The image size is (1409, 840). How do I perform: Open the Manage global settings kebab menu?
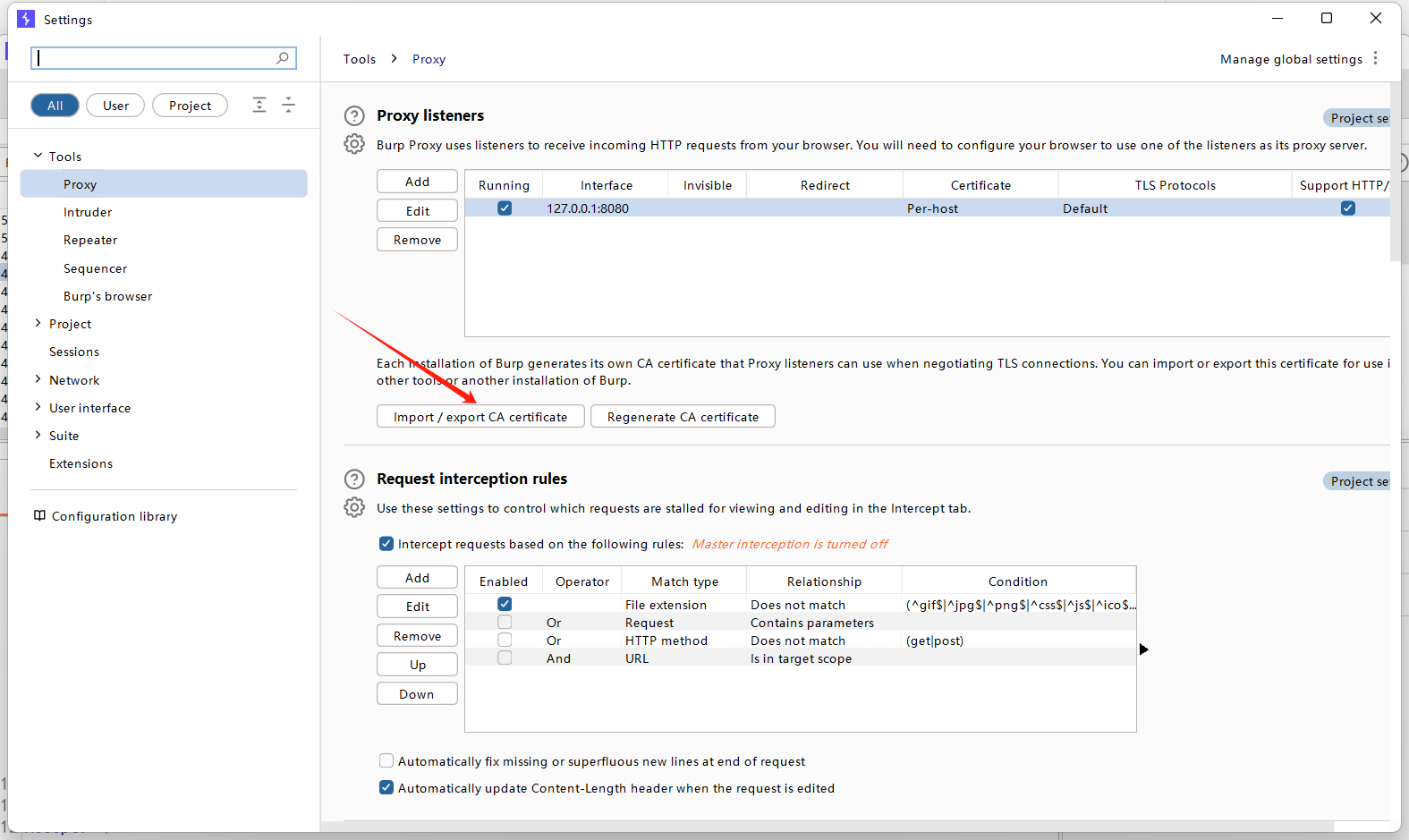click(x=1375, y=58)
